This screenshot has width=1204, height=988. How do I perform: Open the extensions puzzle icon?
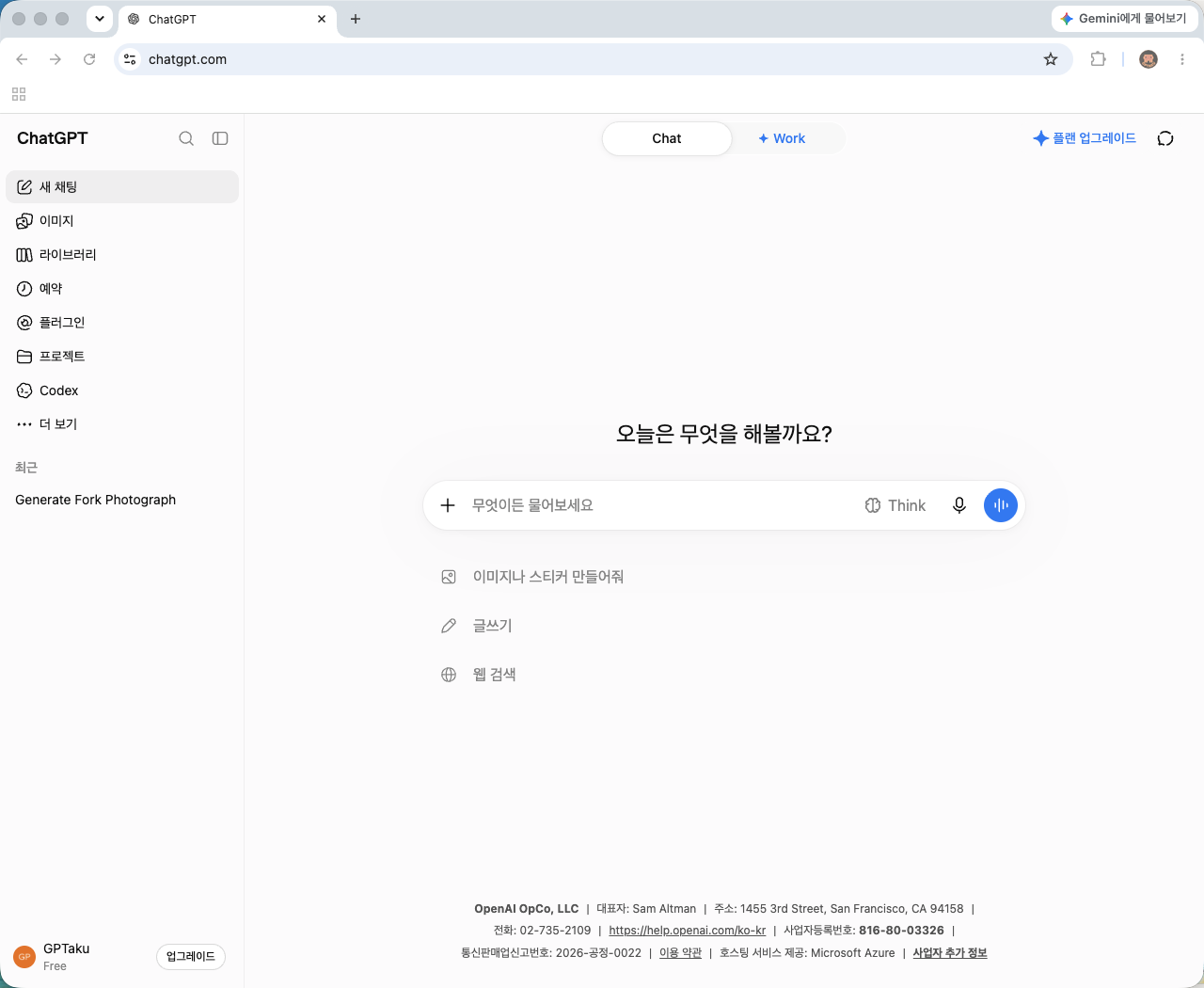pyautogui.click(x=1098, y=59)
